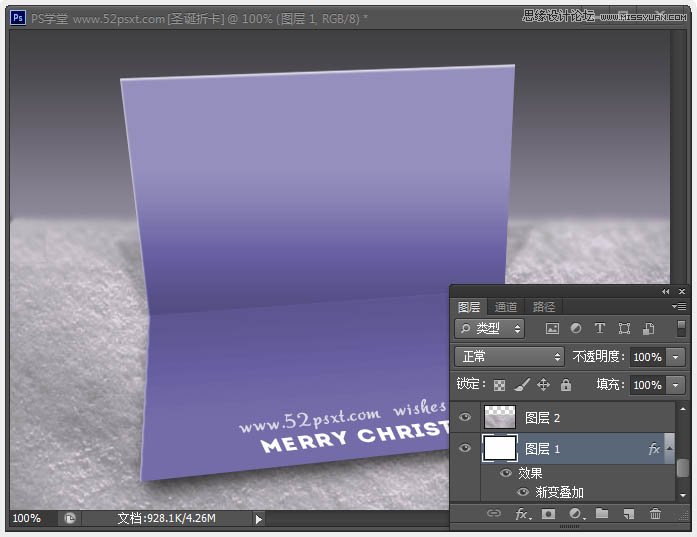Viewport: 697px width, 537px height.
Task: Filter layers by adjustment layer icon
Action: click(x=576, y=329)
